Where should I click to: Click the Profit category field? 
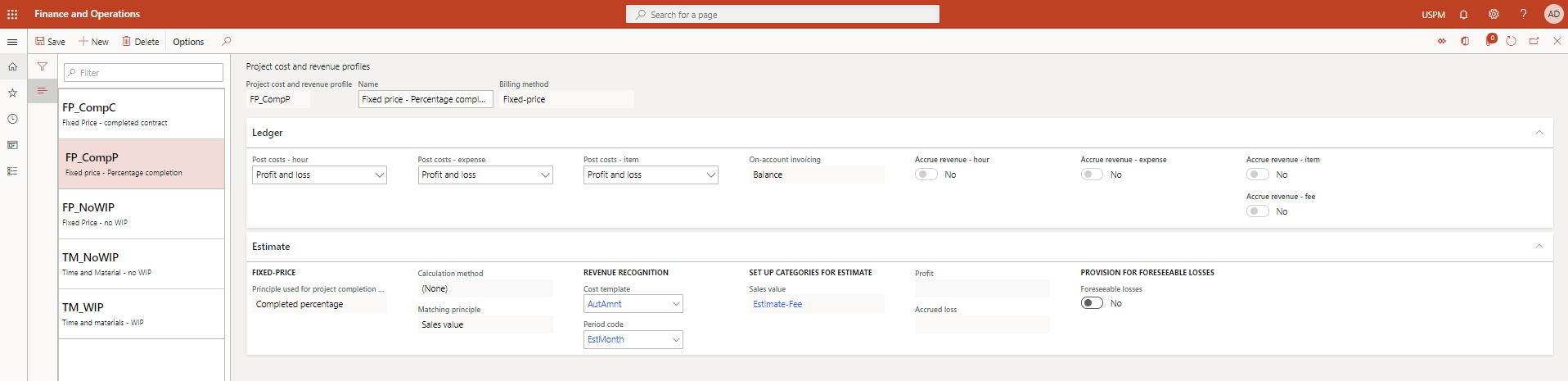coord(982,288)
